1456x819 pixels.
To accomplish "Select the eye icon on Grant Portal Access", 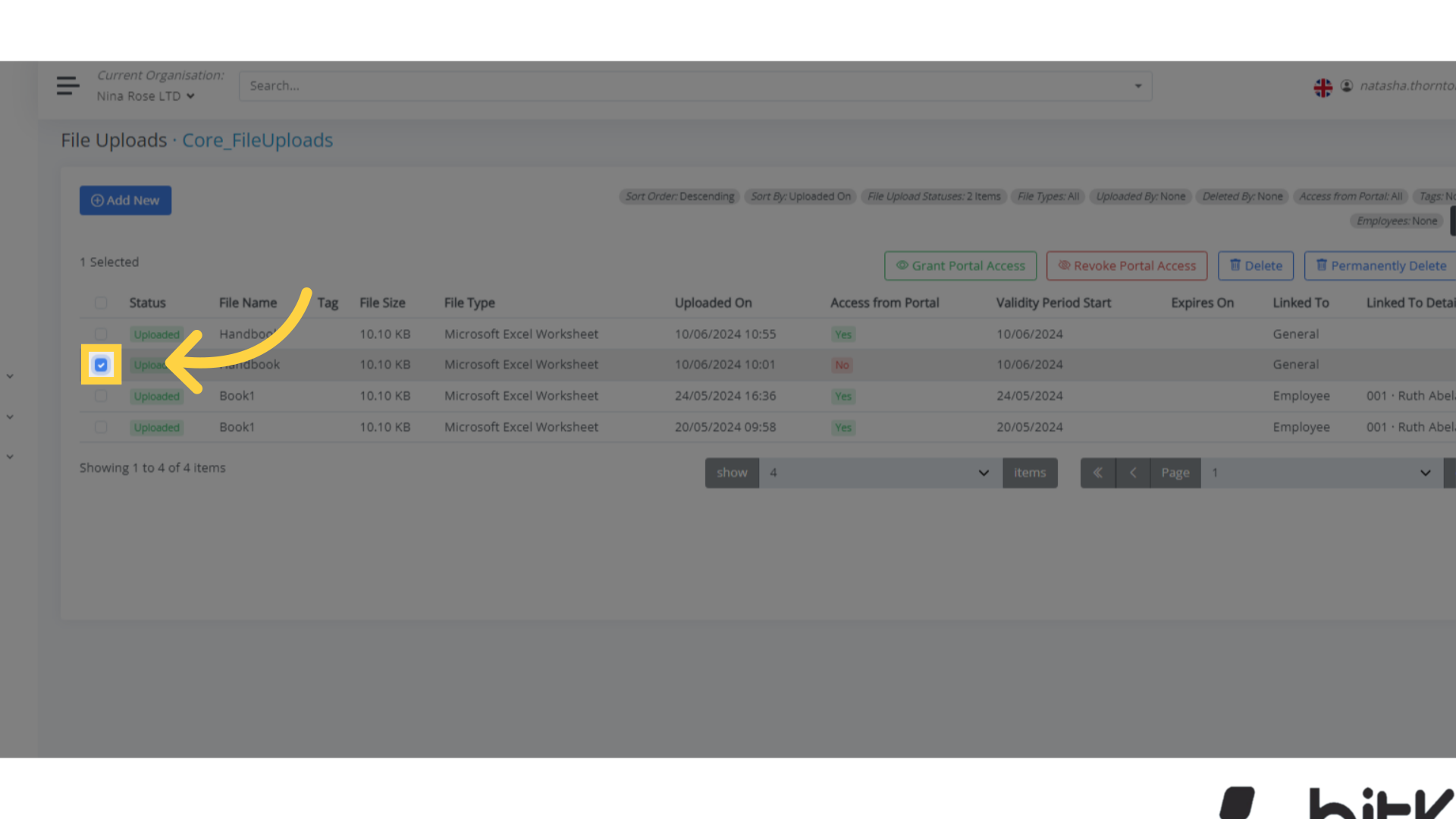I will click(902, 265).
